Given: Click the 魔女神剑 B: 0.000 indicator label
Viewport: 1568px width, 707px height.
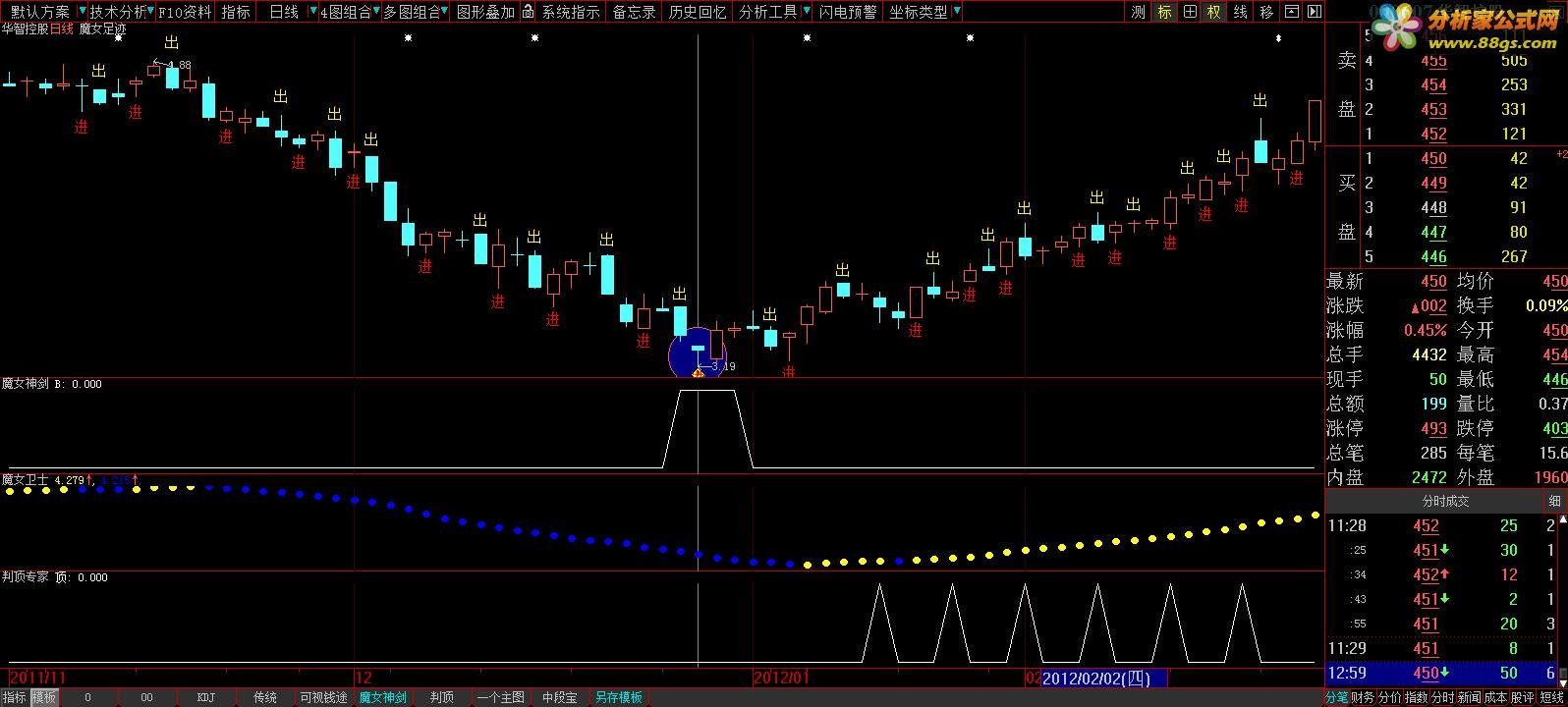Looking at the screenshot, I should [51, 384].
